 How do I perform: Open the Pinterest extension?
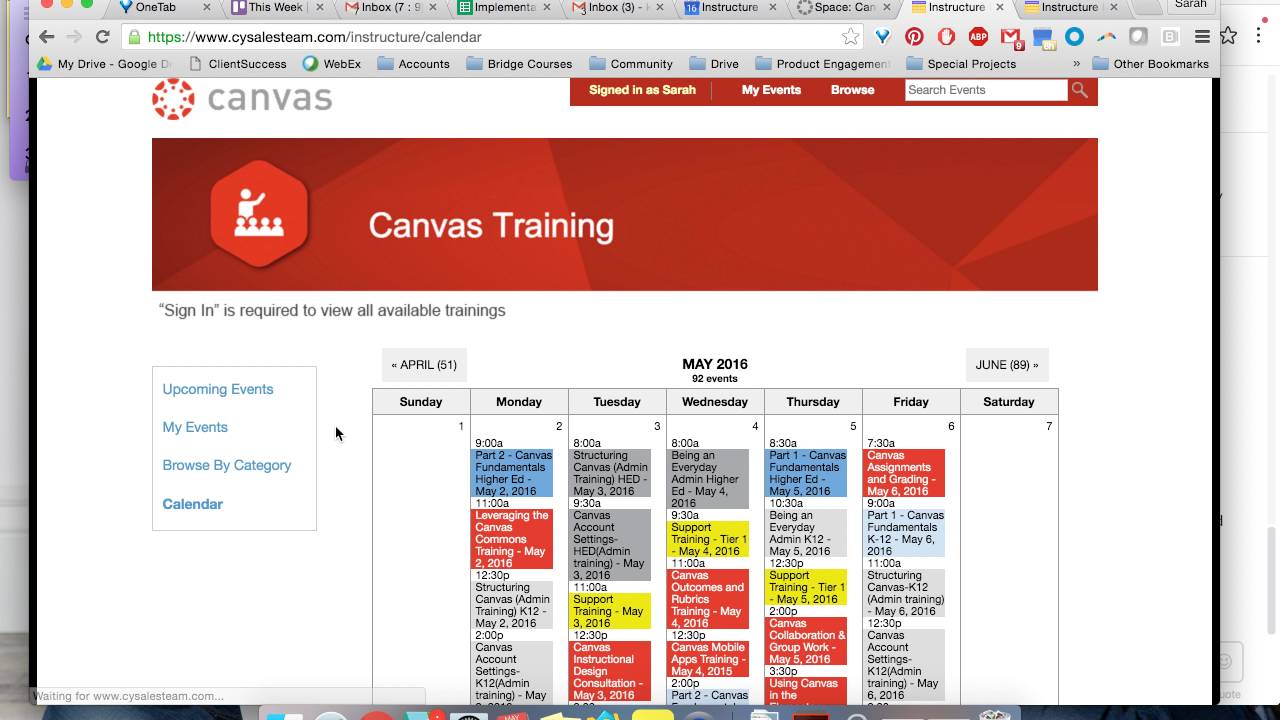pyautogui.click(x=914, y=37)
